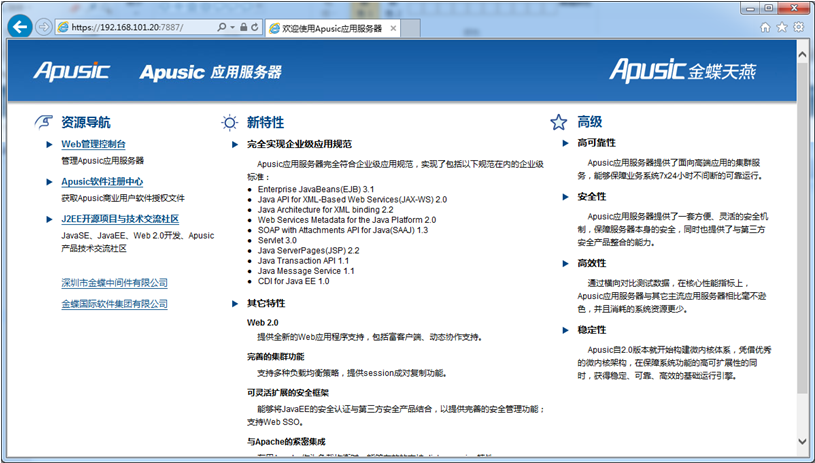
Task: Open the J2EE开源项目与技术交流社区 link
Action: (120, 219)
